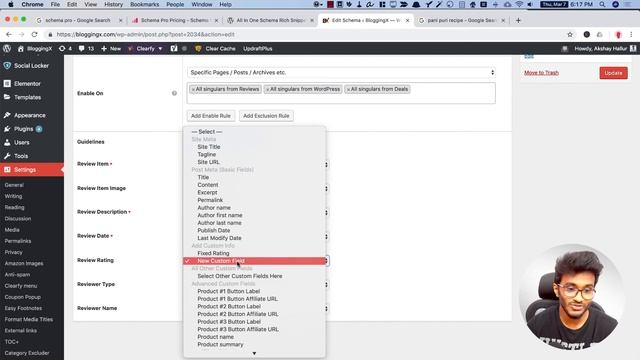This screenshot has height=360, width=640.
Task: Choose Site Title in the dropdown list
Action: click(254, 147)
